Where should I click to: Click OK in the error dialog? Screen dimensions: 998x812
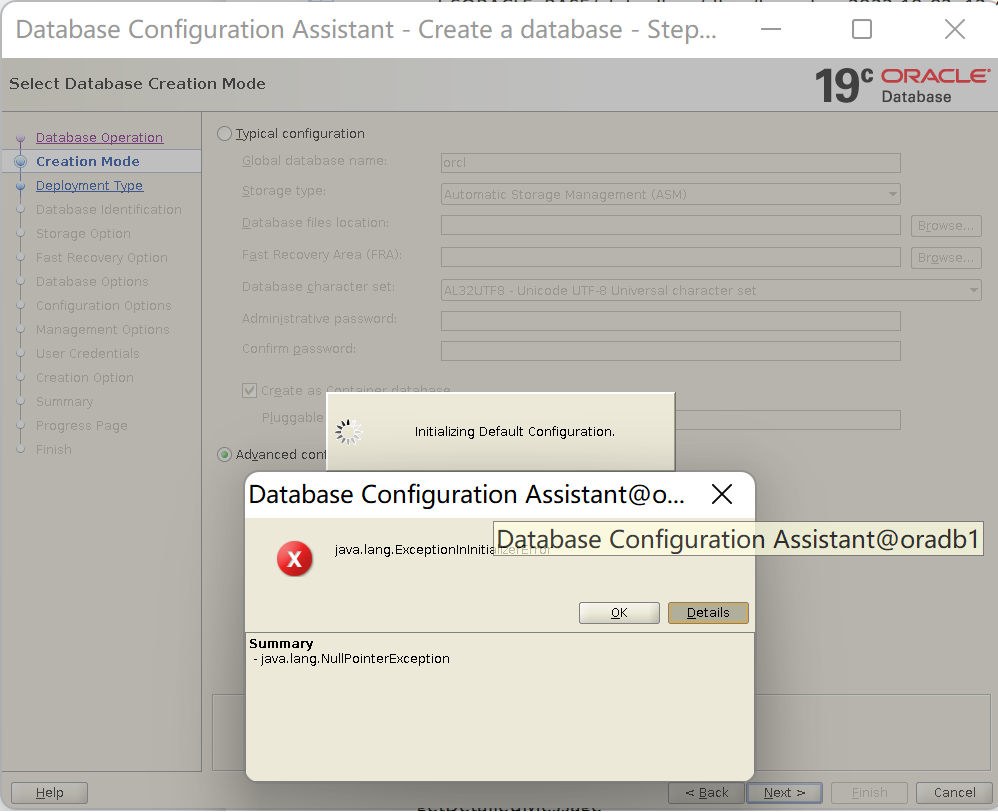(x=619, y=612)
